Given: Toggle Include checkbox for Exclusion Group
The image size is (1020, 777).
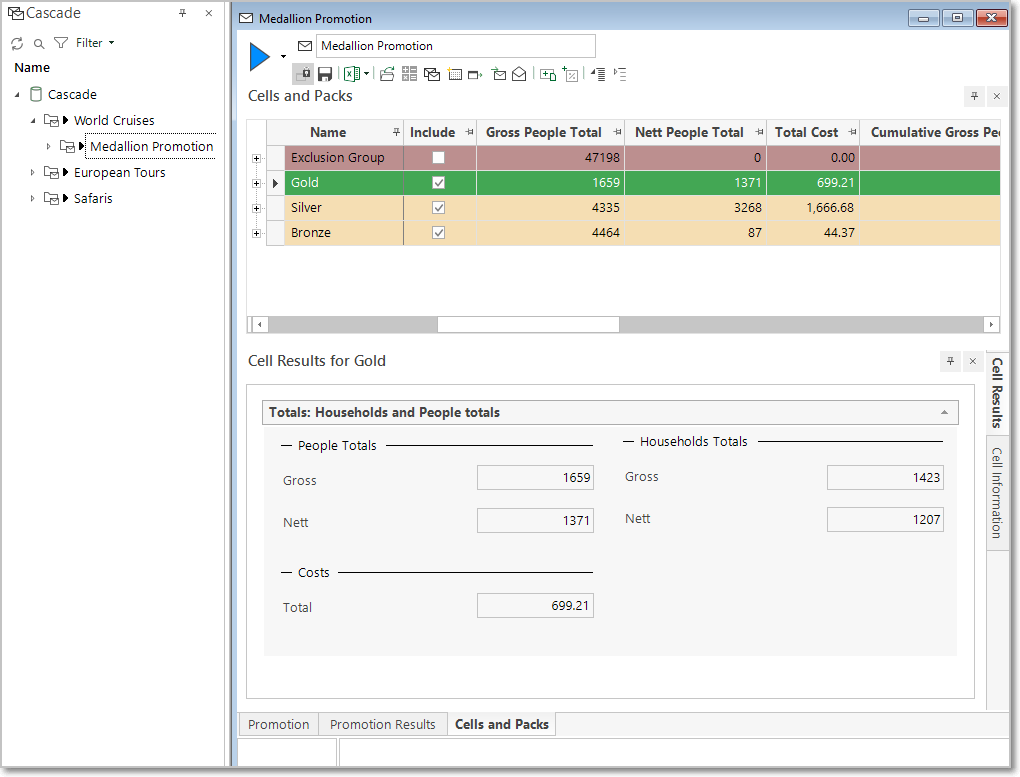Looking at the screenshot, I should tap(438, 158).
